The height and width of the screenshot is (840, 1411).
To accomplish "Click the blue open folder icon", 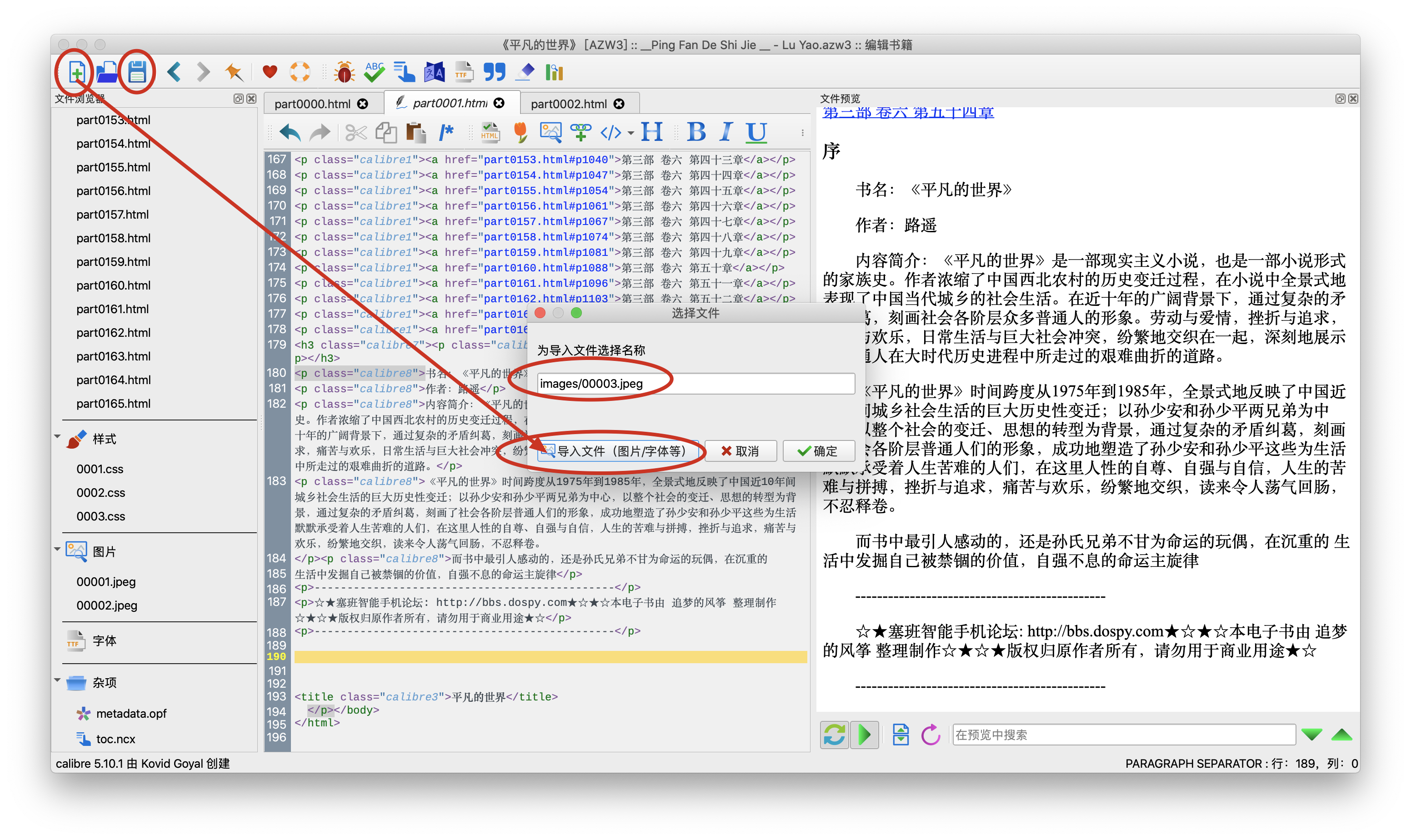I will tap(106, 72).
